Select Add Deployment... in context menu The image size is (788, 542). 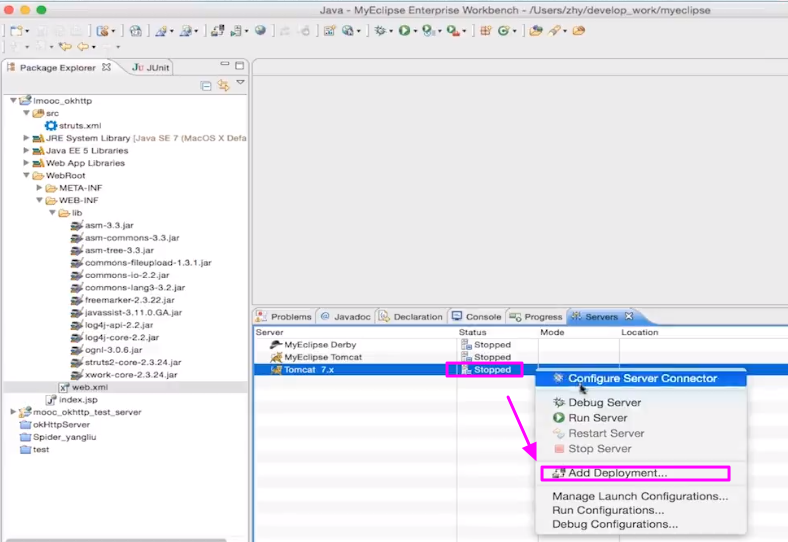[x=617, y=473]
